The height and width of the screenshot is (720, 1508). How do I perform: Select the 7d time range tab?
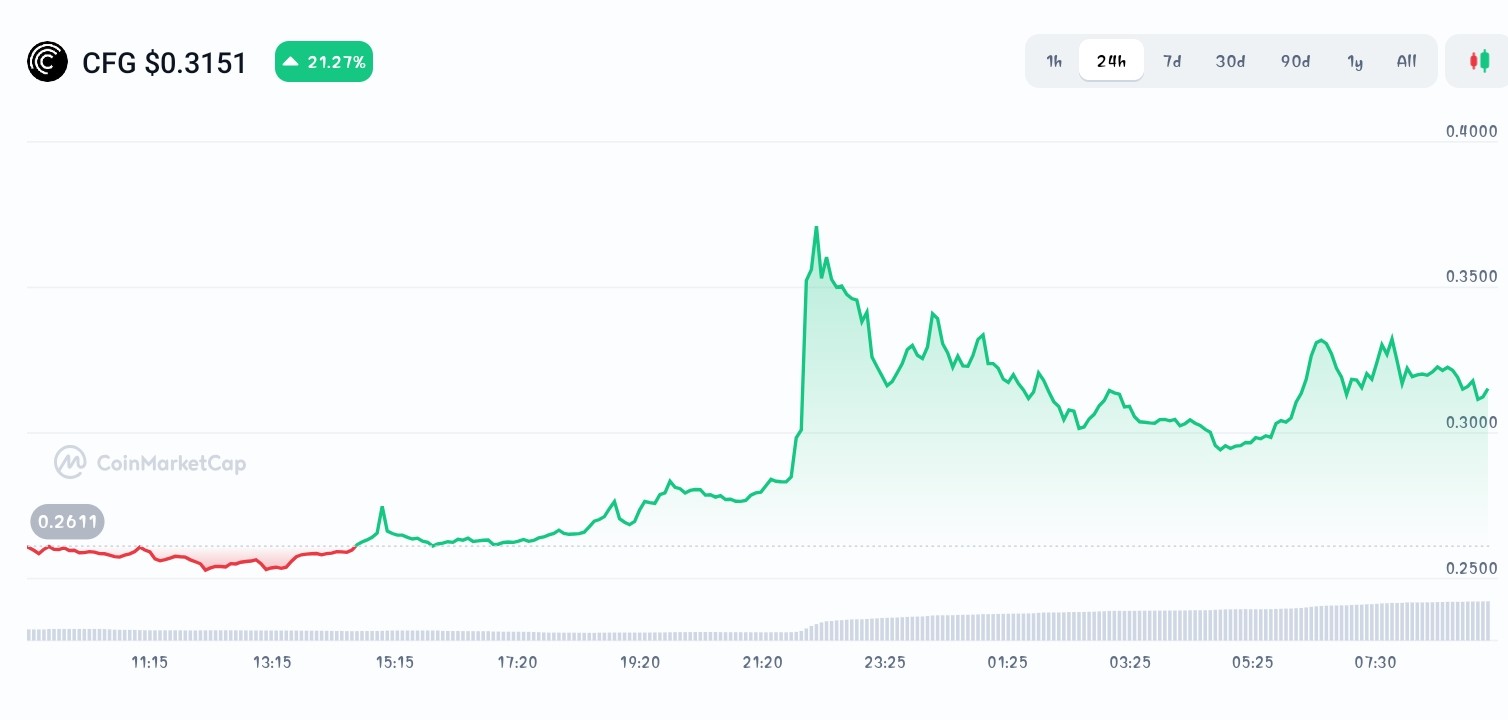pos(1171,61)
